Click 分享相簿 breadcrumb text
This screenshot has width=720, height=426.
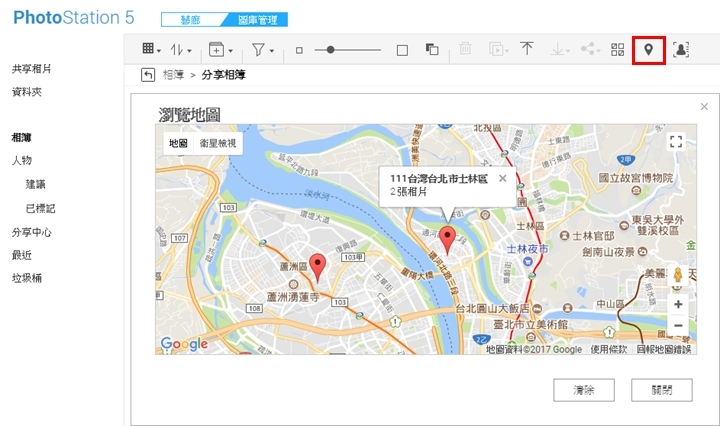[x=224, y=75]
